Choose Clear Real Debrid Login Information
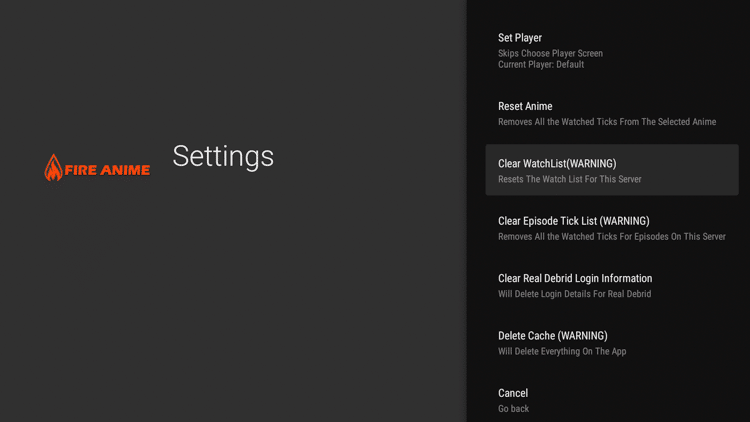This screenshot has width=750, height=422. coord(575,279)
